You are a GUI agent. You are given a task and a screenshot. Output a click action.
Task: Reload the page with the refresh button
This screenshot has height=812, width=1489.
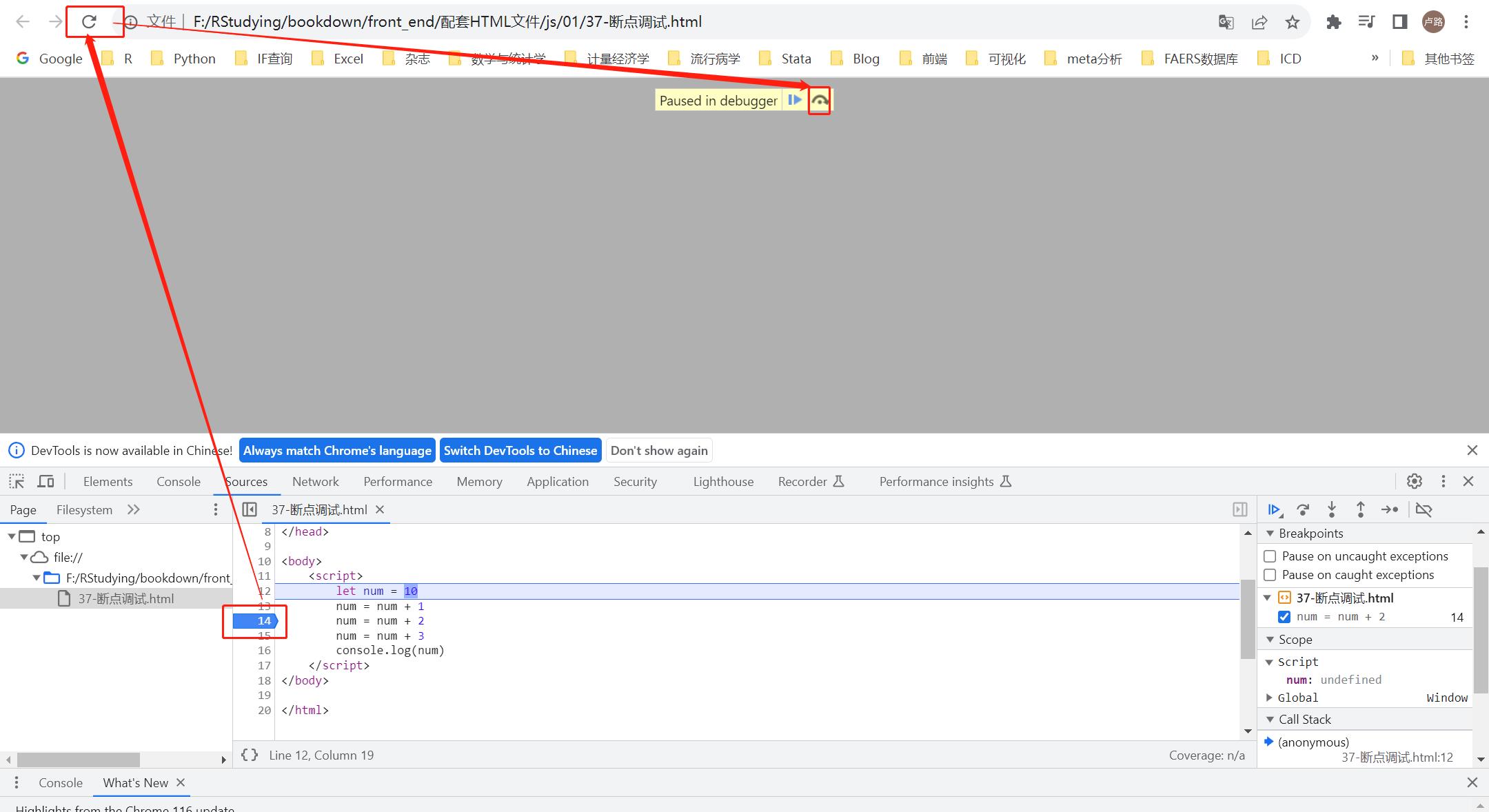[x=89, y=22]
